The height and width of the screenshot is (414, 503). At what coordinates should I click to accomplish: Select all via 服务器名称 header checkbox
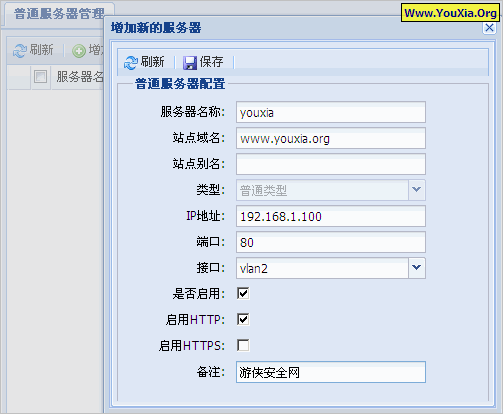(40, 77)
